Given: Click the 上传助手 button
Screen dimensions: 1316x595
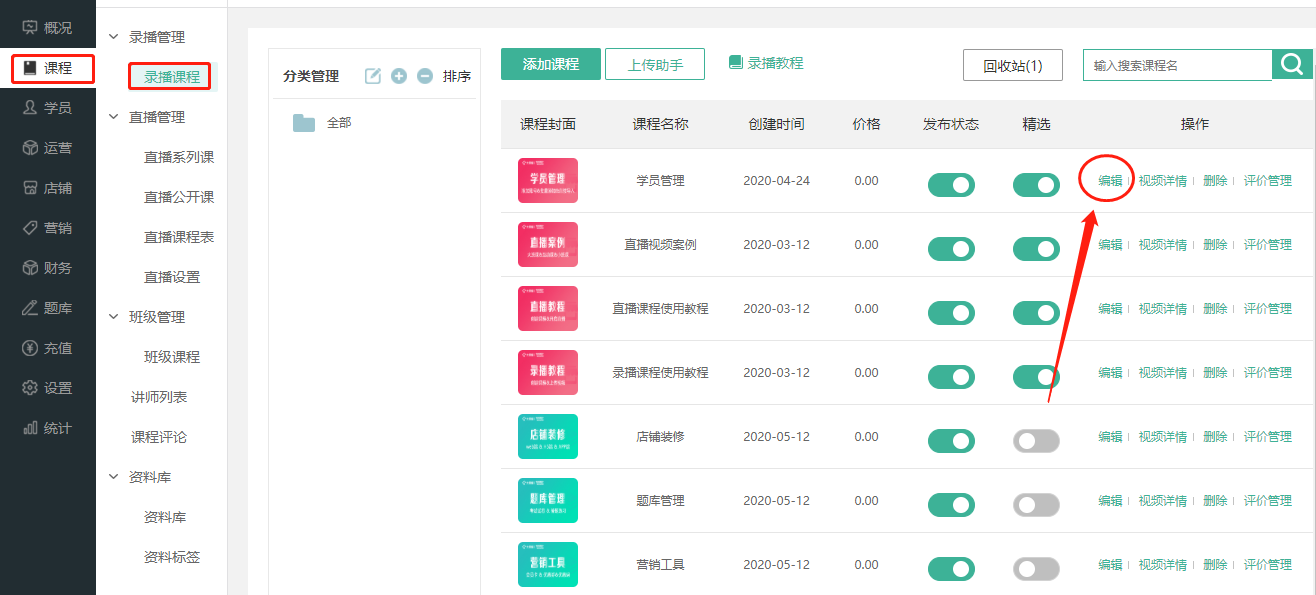Looking at the screenshot, I should coord(655,64).
